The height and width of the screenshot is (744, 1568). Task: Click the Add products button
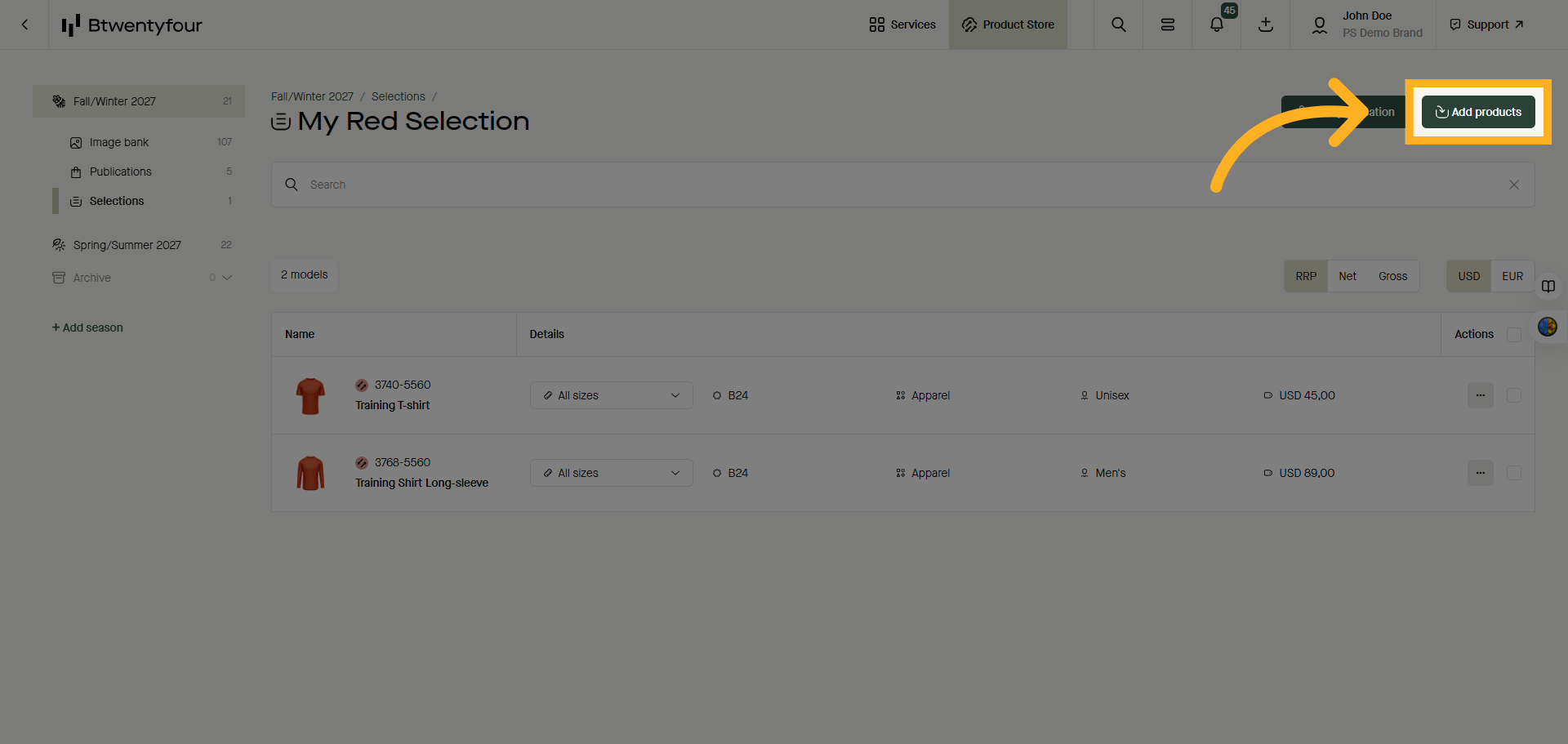pyautogui.click(x=1477, y=112)
